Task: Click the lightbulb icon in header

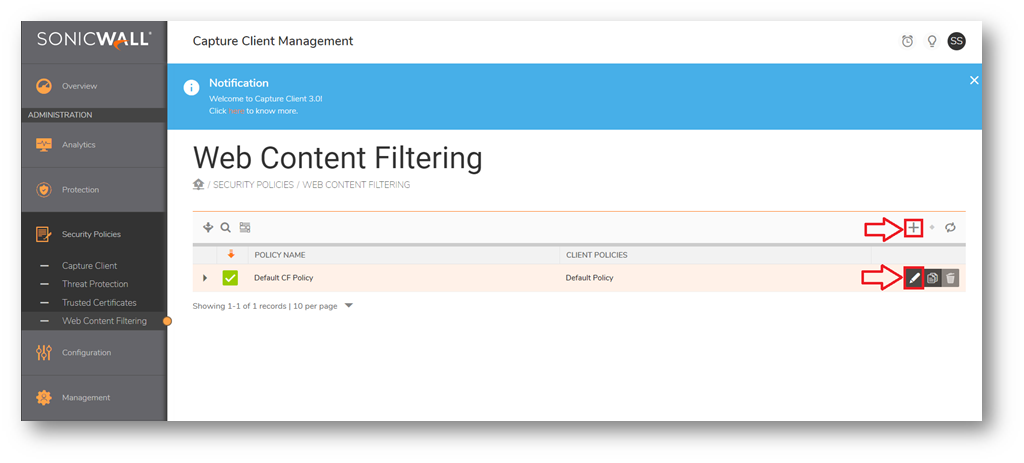Action: pyautogui.click(x=931, y=41)
